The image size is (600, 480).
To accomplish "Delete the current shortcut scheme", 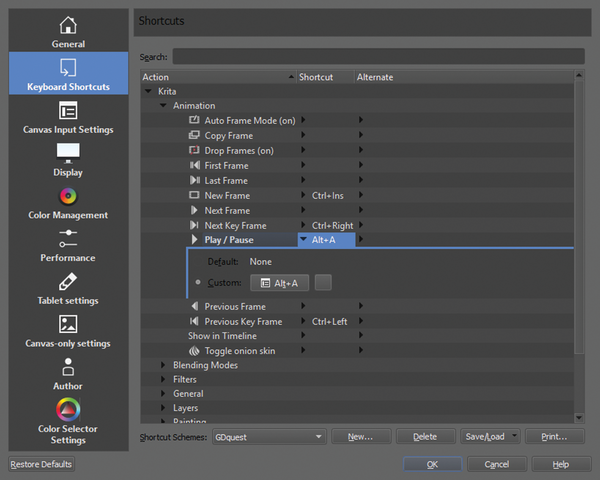I will click(426, 436).
